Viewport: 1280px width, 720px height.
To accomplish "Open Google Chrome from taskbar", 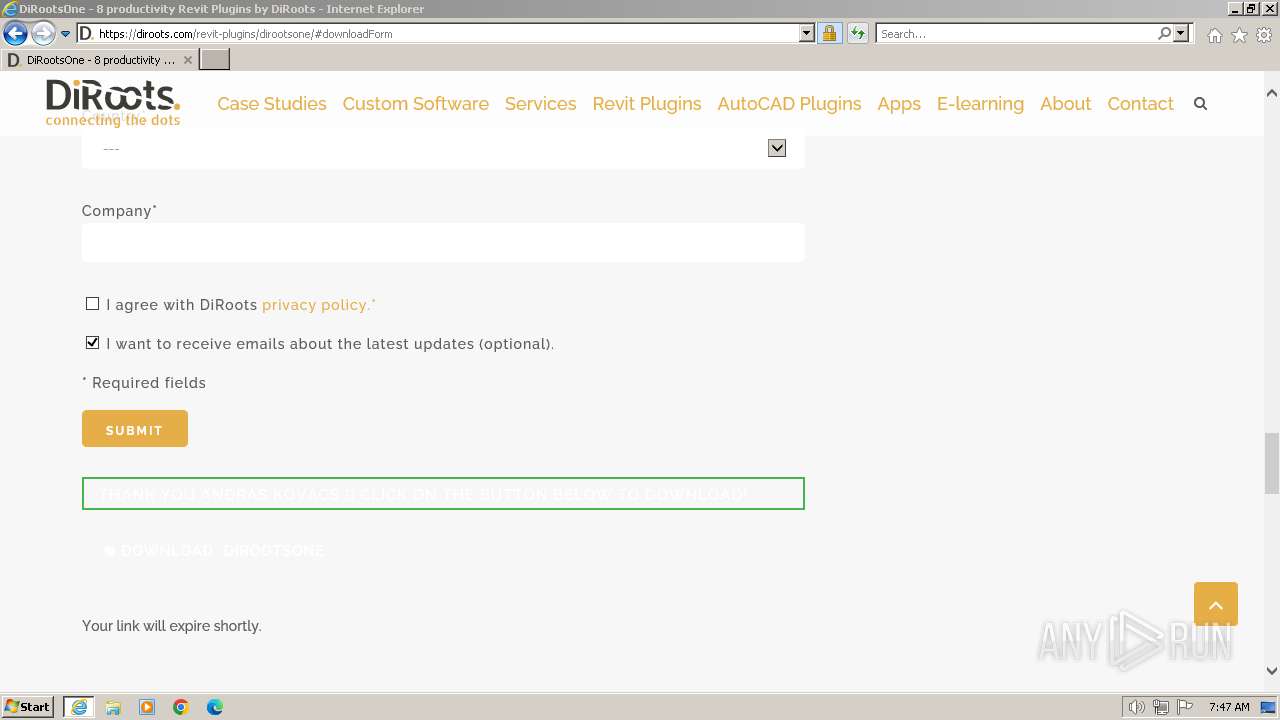I will pyautogui.click(x=181, y=707).
